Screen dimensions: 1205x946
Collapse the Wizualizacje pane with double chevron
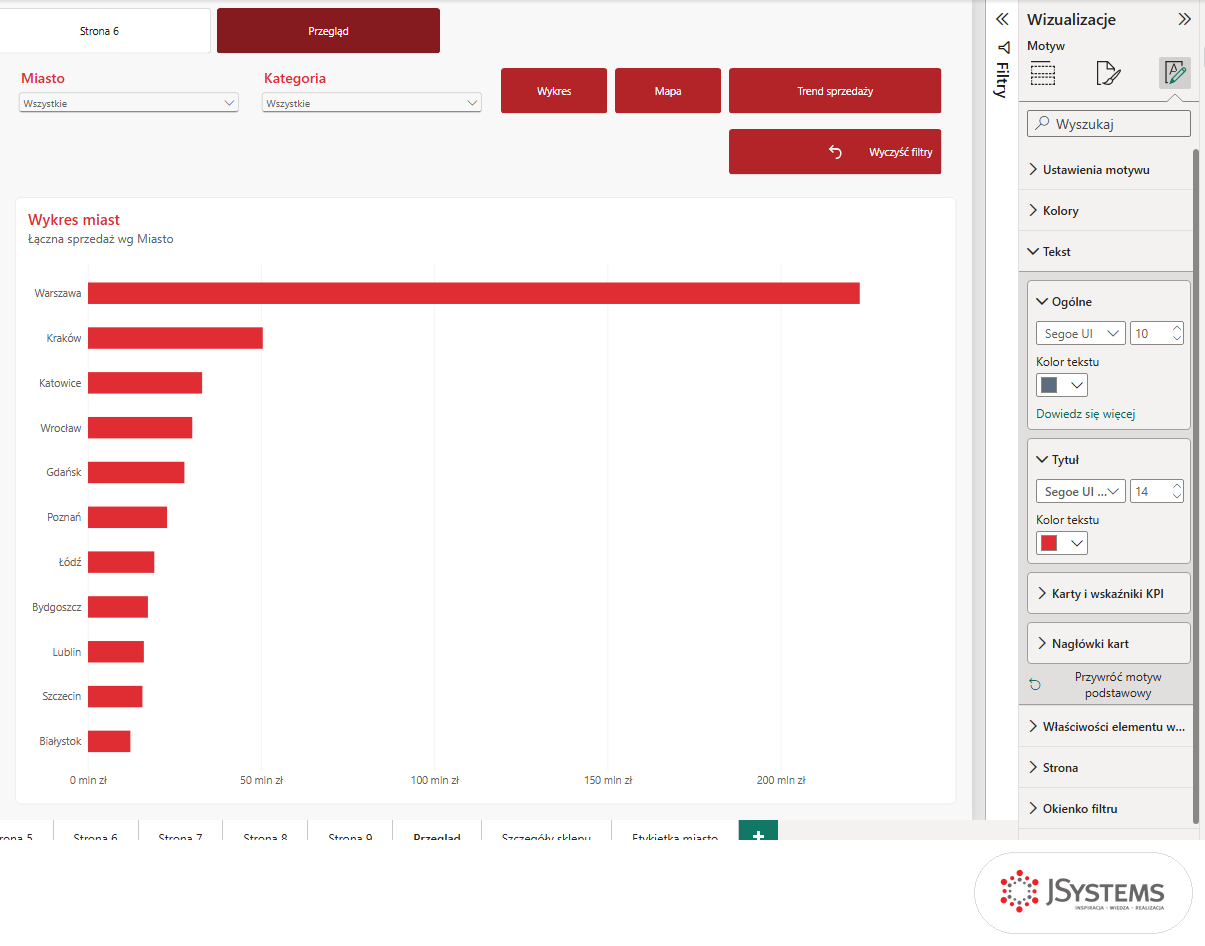[1184, 19]
